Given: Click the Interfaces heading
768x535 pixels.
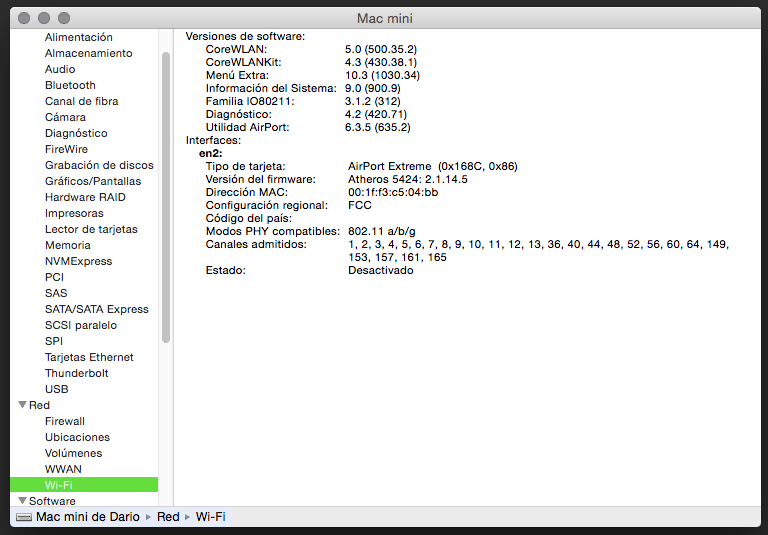Looking at the screenshot, I should [213, 140].
